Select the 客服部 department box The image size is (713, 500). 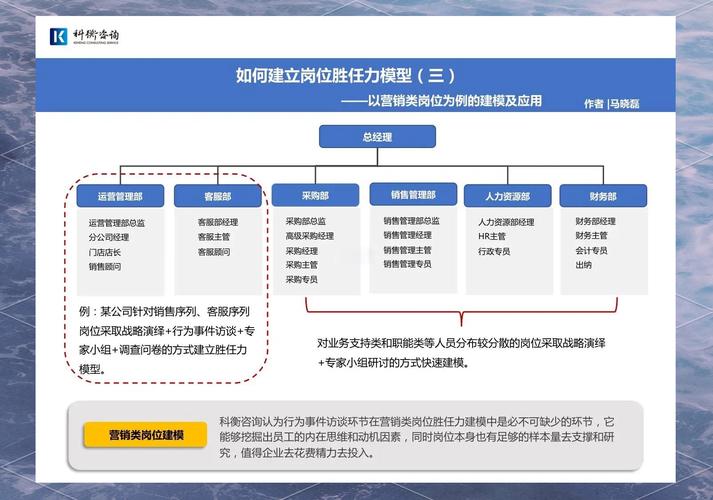tap(218, 196)
